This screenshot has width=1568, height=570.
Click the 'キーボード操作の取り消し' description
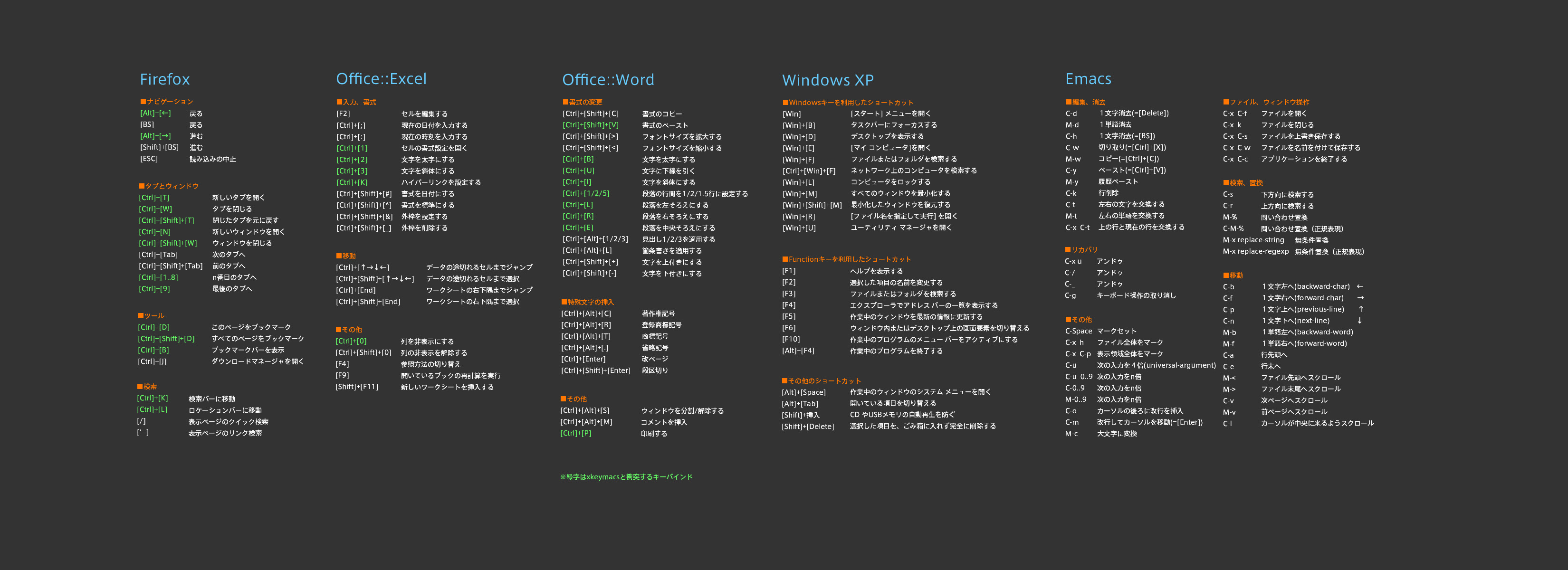click(1136, 295)
